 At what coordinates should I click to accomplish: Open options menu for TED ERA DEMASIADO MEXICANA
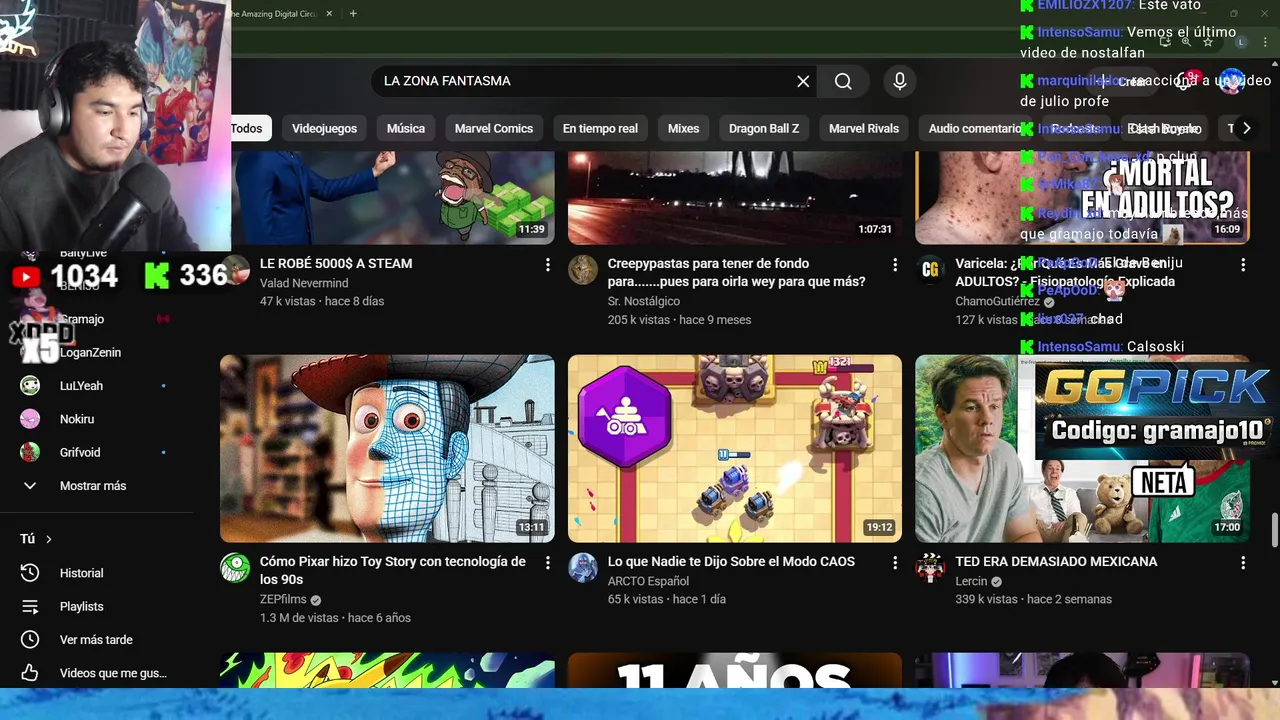[1243, 562]
